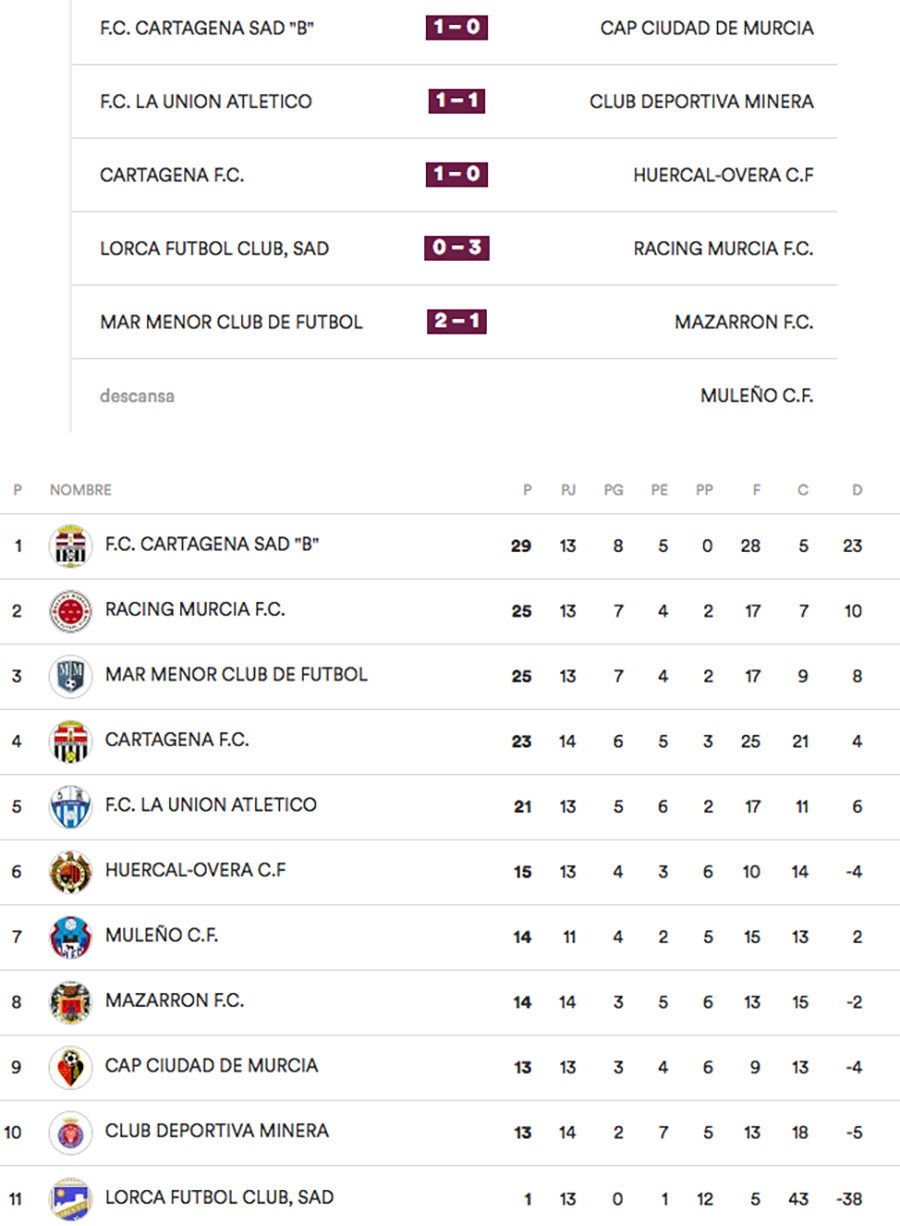
Task: Click the Lorca Futbol Club, SAD crest
Action: 71,1198
